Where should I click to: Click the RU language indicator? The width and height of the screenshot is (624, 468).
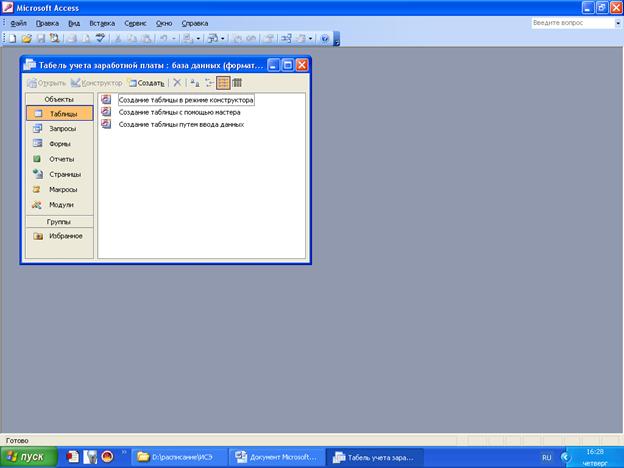pyautogui.click(x=547, y=458)
